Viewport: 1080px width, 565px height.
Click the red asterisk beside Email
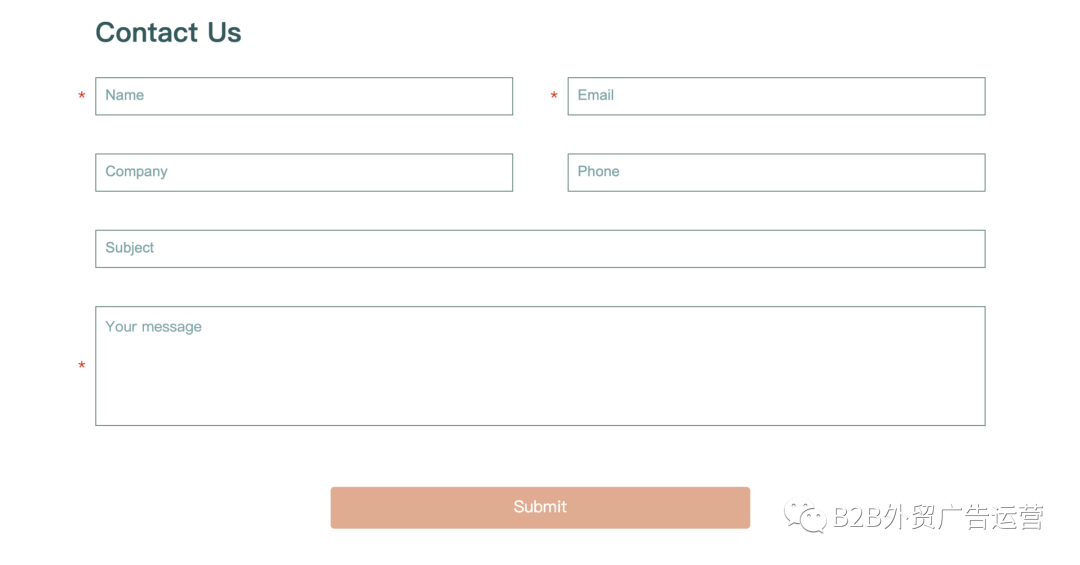click(x=554, y=96)
